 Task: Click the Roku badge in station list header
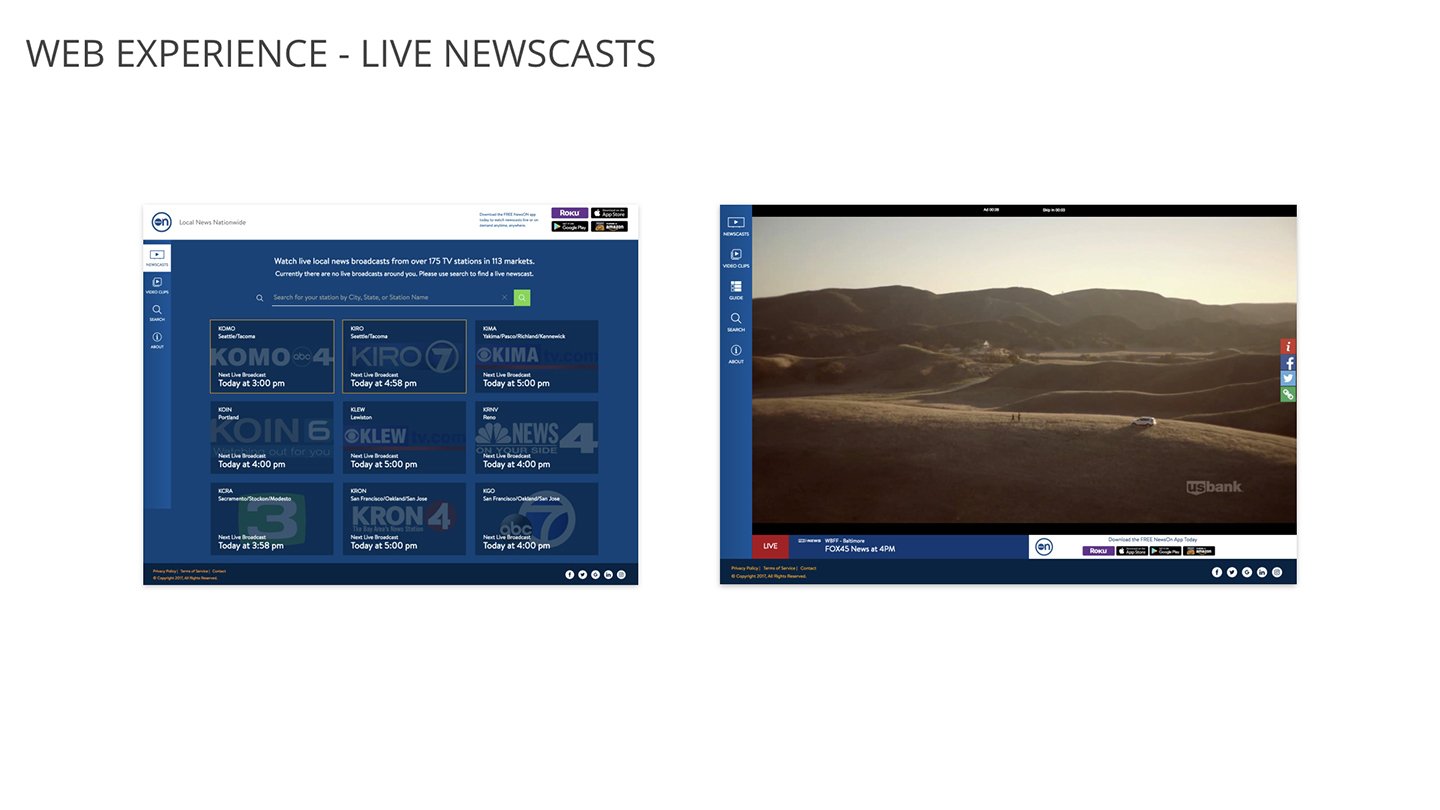click(569, 213)
